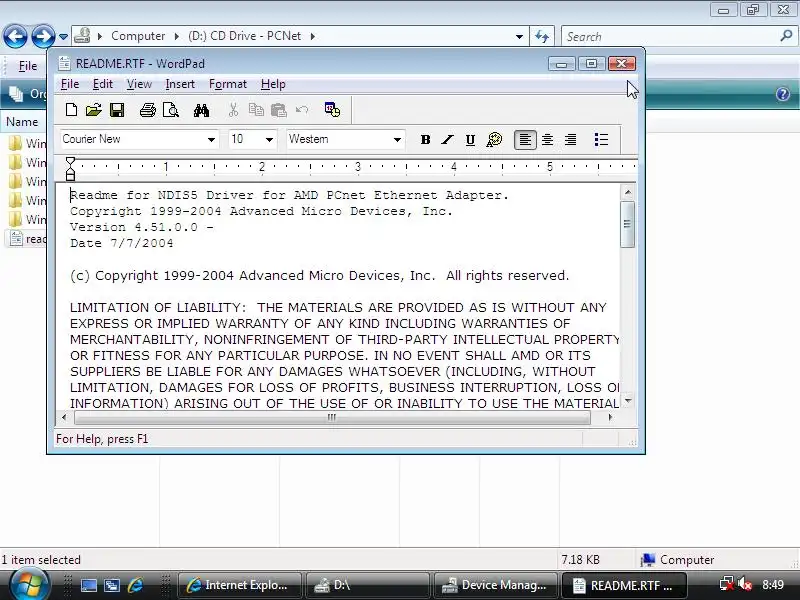
Task: Undo the last action in WordPad
Action: pyautogui.click(x=302, y=110)
